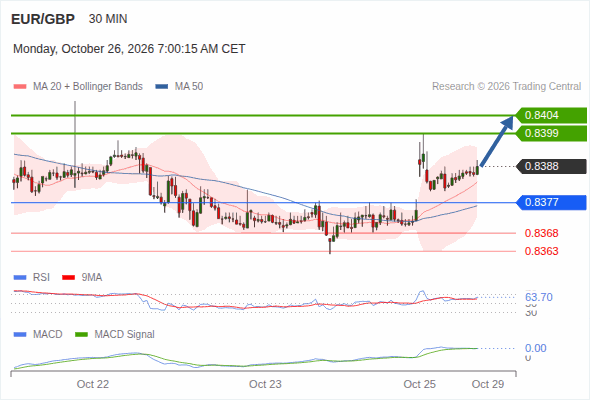The height and width of the screenshot is (400, 590).
Task: Click the MACD blue legend swatch
Action: coord(20,335)
